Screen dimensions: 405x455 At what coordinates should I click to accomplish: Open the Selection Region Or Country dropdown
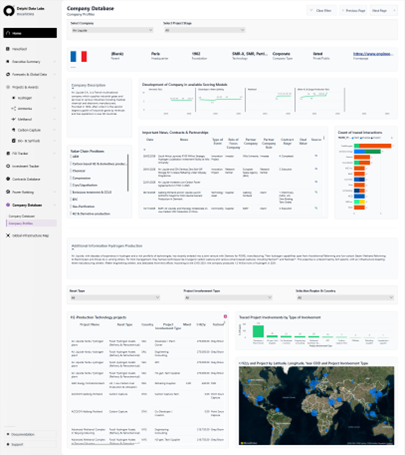(345, 297)
